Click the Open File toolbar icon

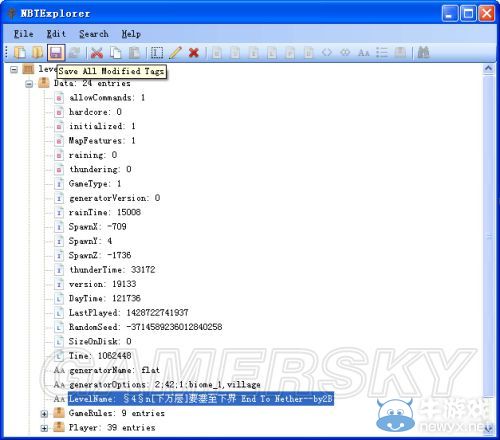pyautogui.click(x=20, y=53)
